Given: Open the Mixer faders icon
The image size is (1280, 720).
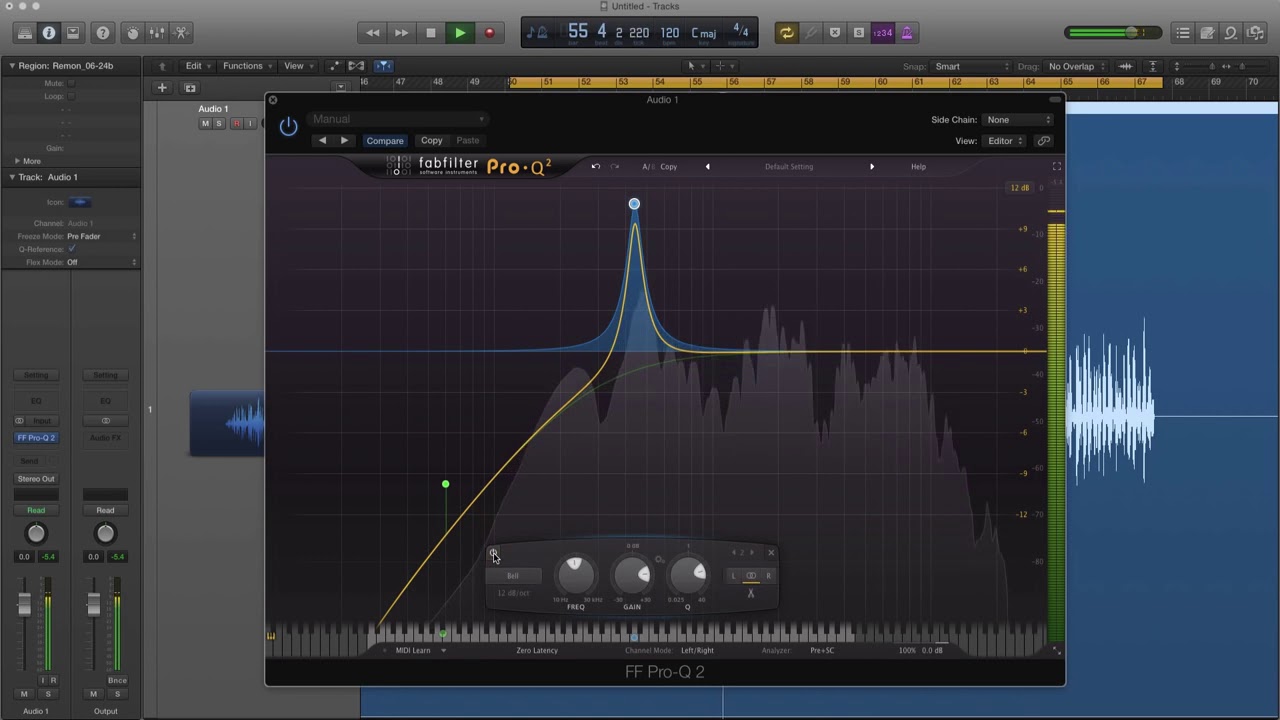Looking at the screenshot, I should point(157,33).
